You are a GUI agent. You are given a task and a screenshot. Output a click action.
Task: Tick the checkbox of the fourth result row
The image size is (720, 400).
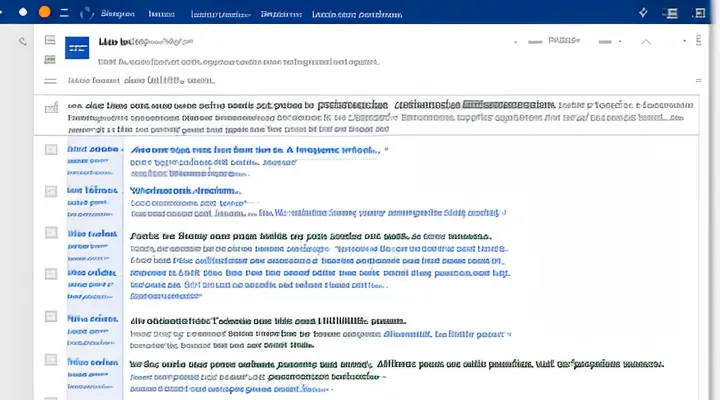[51, 274]
